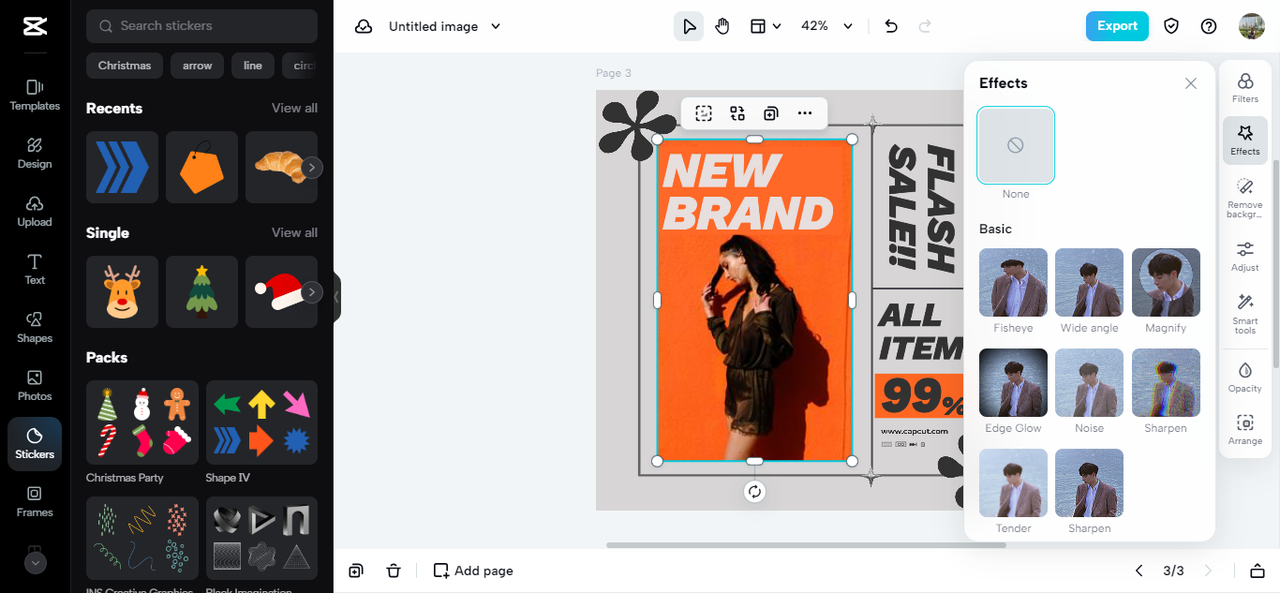1280x593 pixels.
Task: Close the Effects panel
Action: coord(1191,84)
